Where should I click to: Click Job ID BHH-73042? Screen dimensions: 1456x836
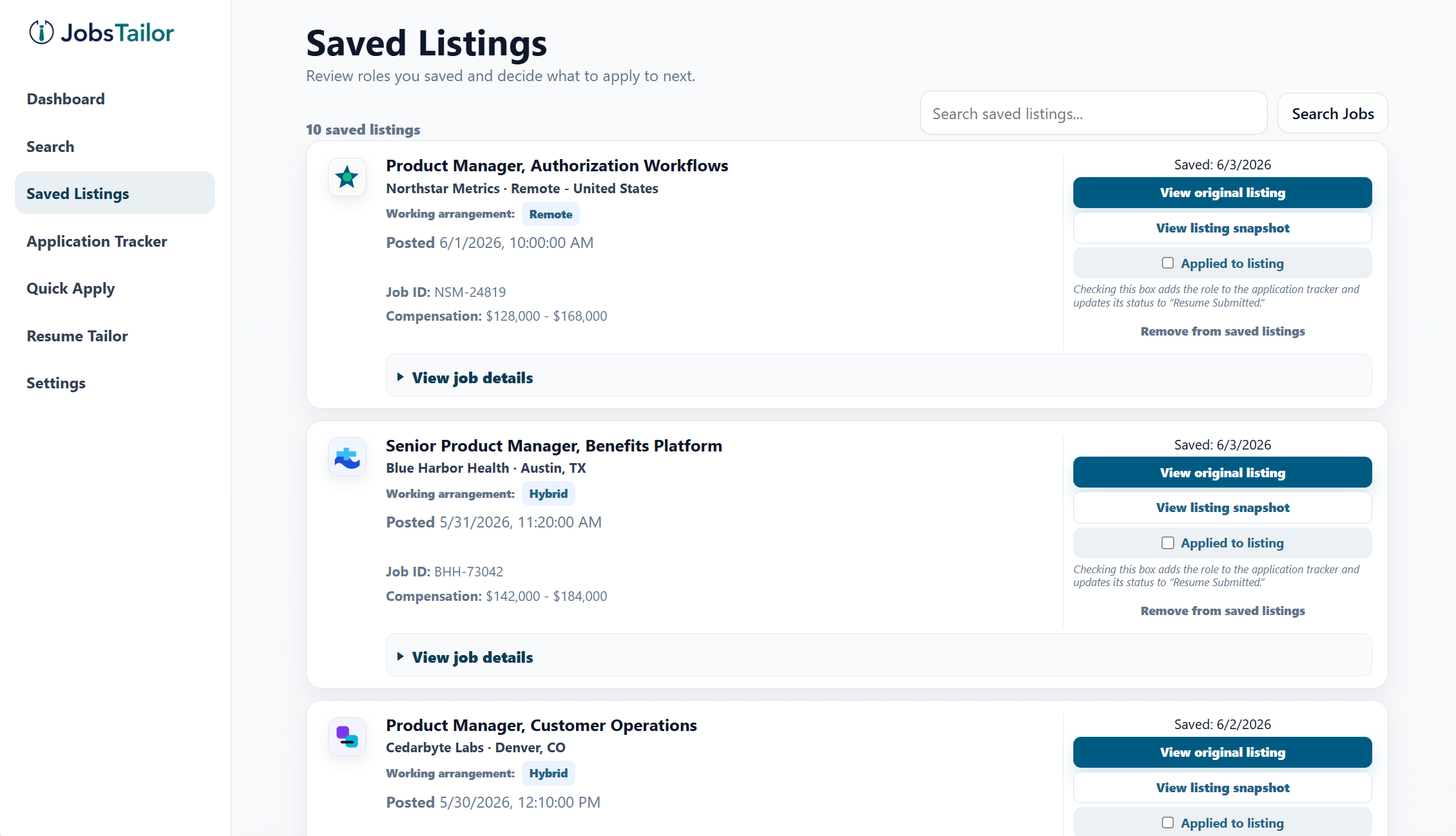[x=445, y=572]
